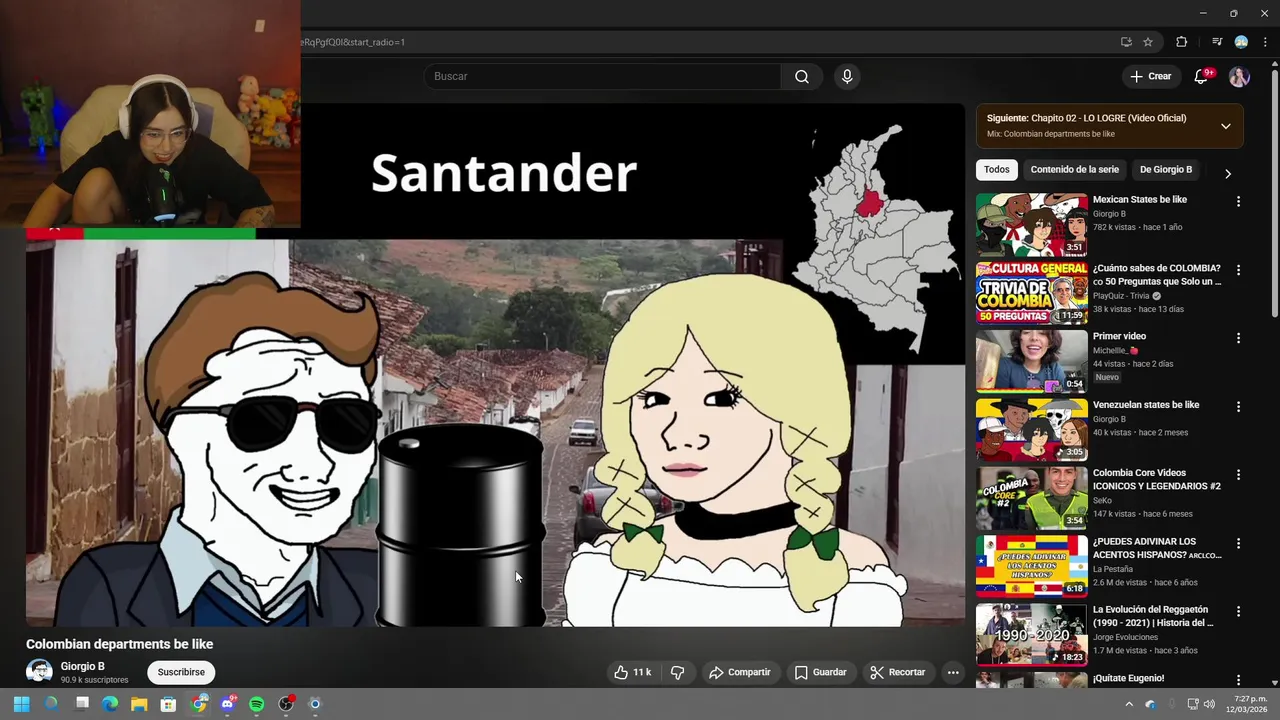The height and width of the screenshot is (720, 1280).
Task: Open Venezuelan states be like title
Action: click(x=1146, y=405)
